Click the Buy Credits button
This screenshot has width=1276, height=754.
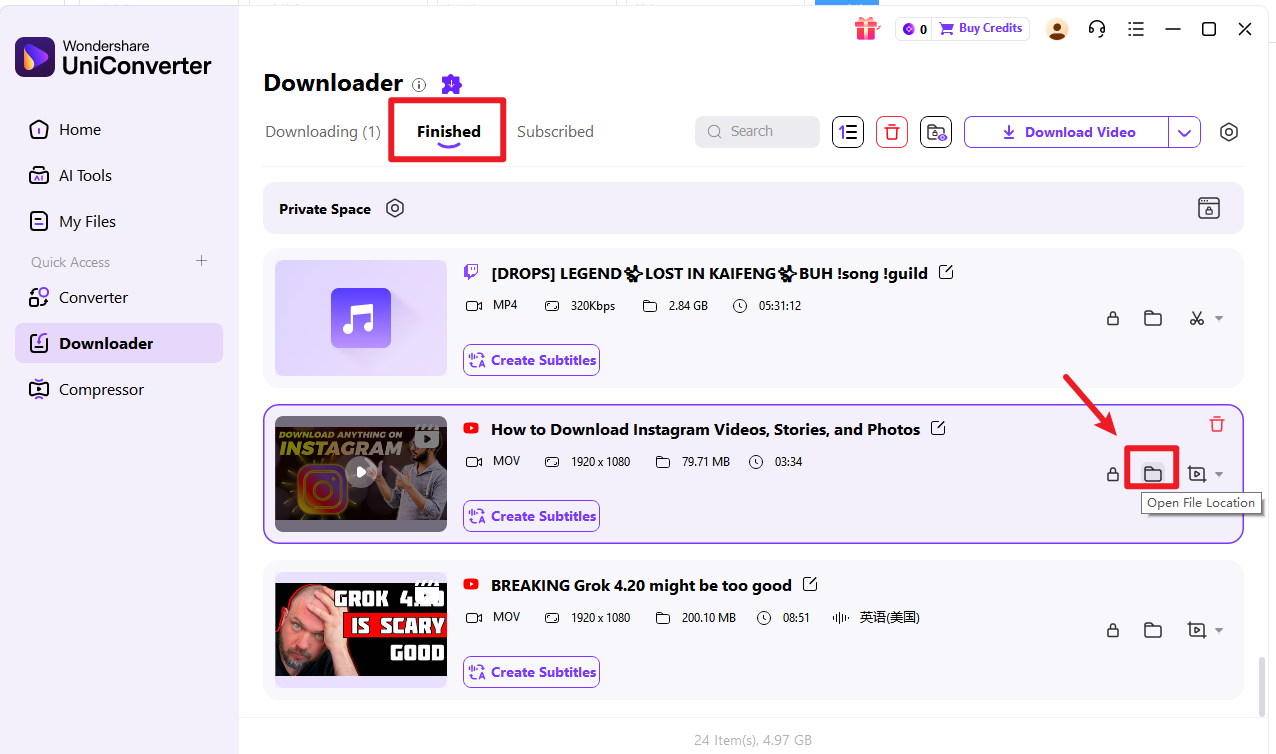tap(981, 29)
